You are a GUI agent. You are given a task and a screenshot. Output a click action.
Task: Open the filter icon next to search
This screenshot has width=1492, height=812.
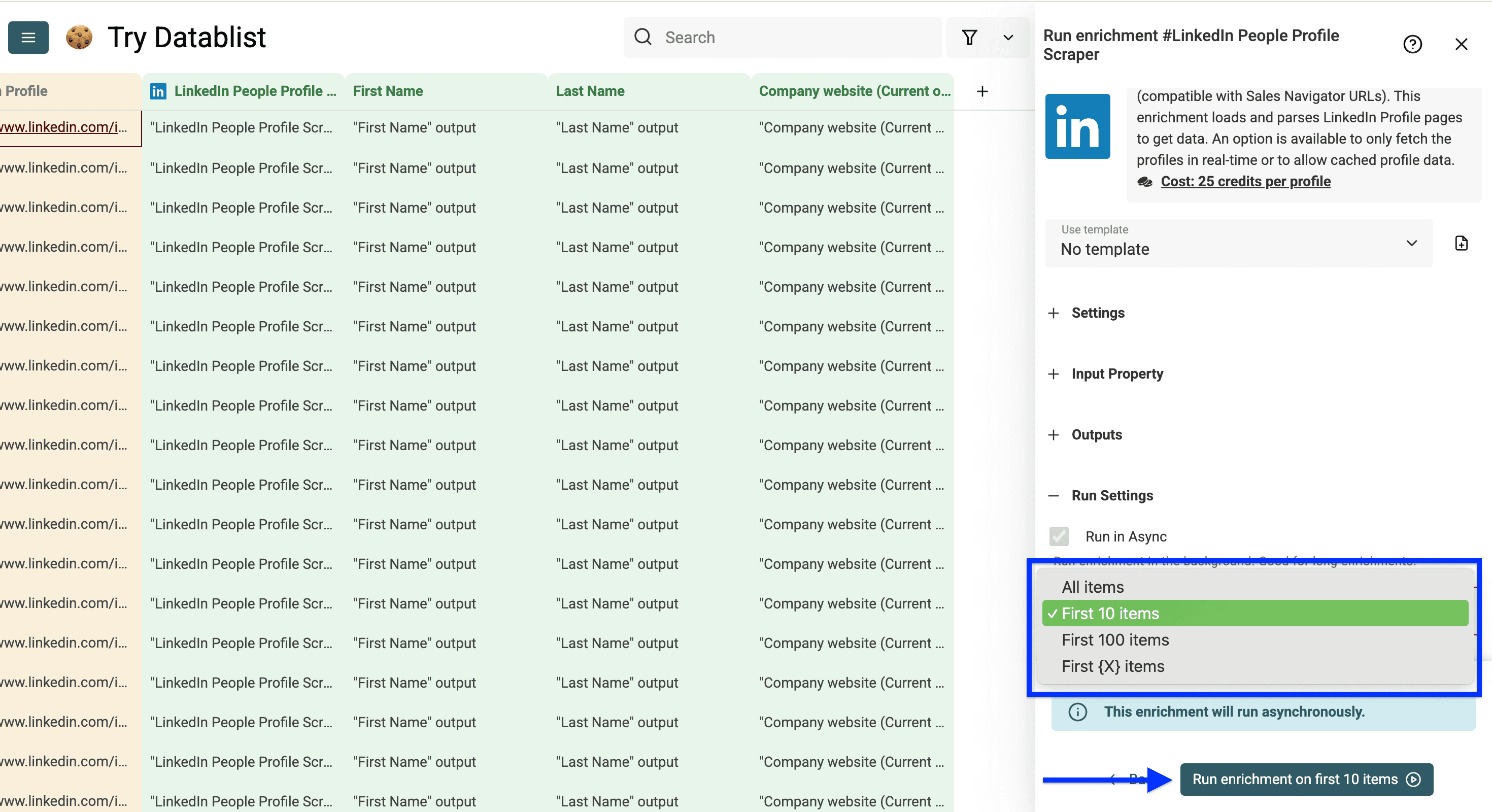pyautogui.click(x=970, y=37)
